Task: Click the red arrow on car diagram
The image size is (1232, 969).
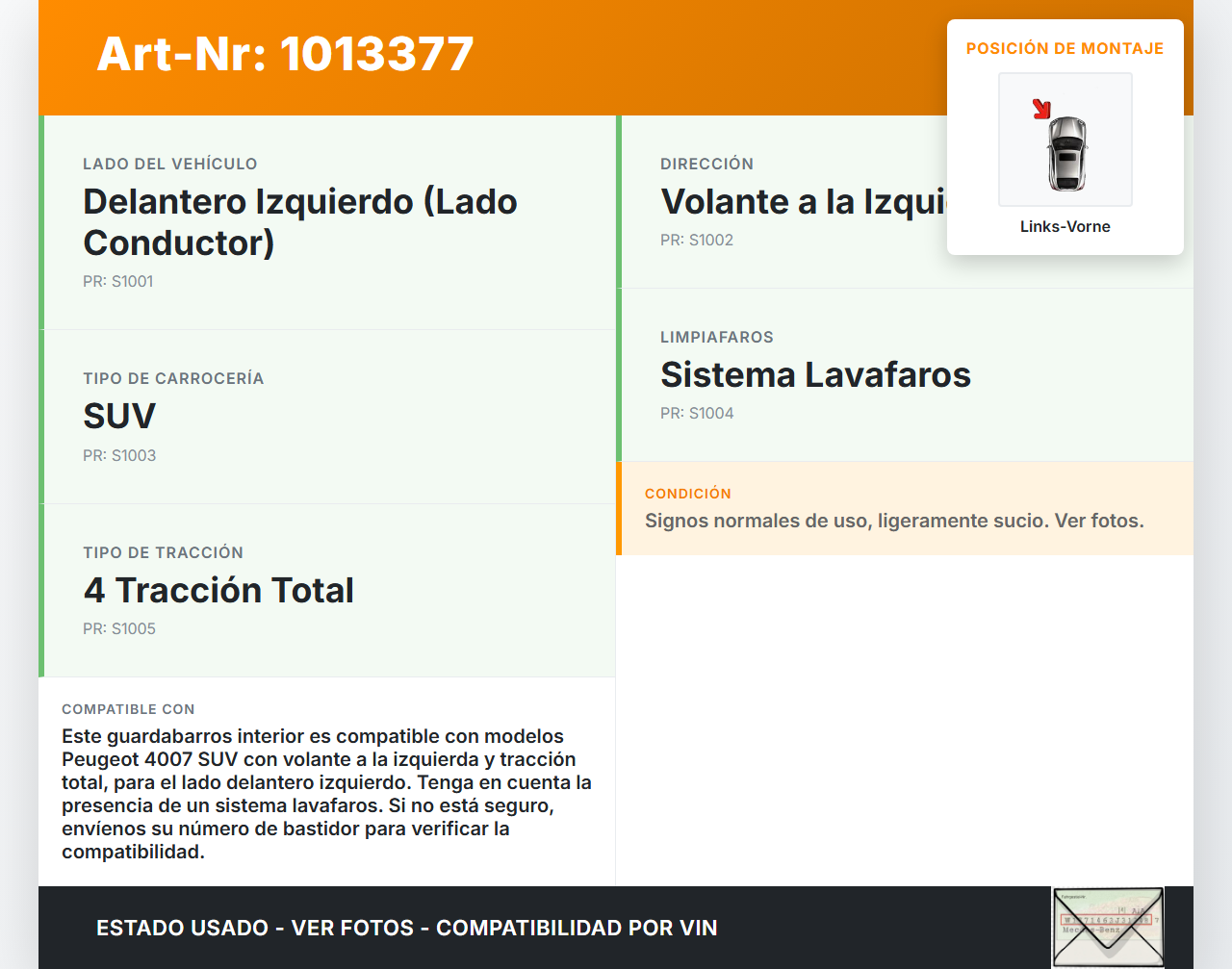Action: [1041, 109]
